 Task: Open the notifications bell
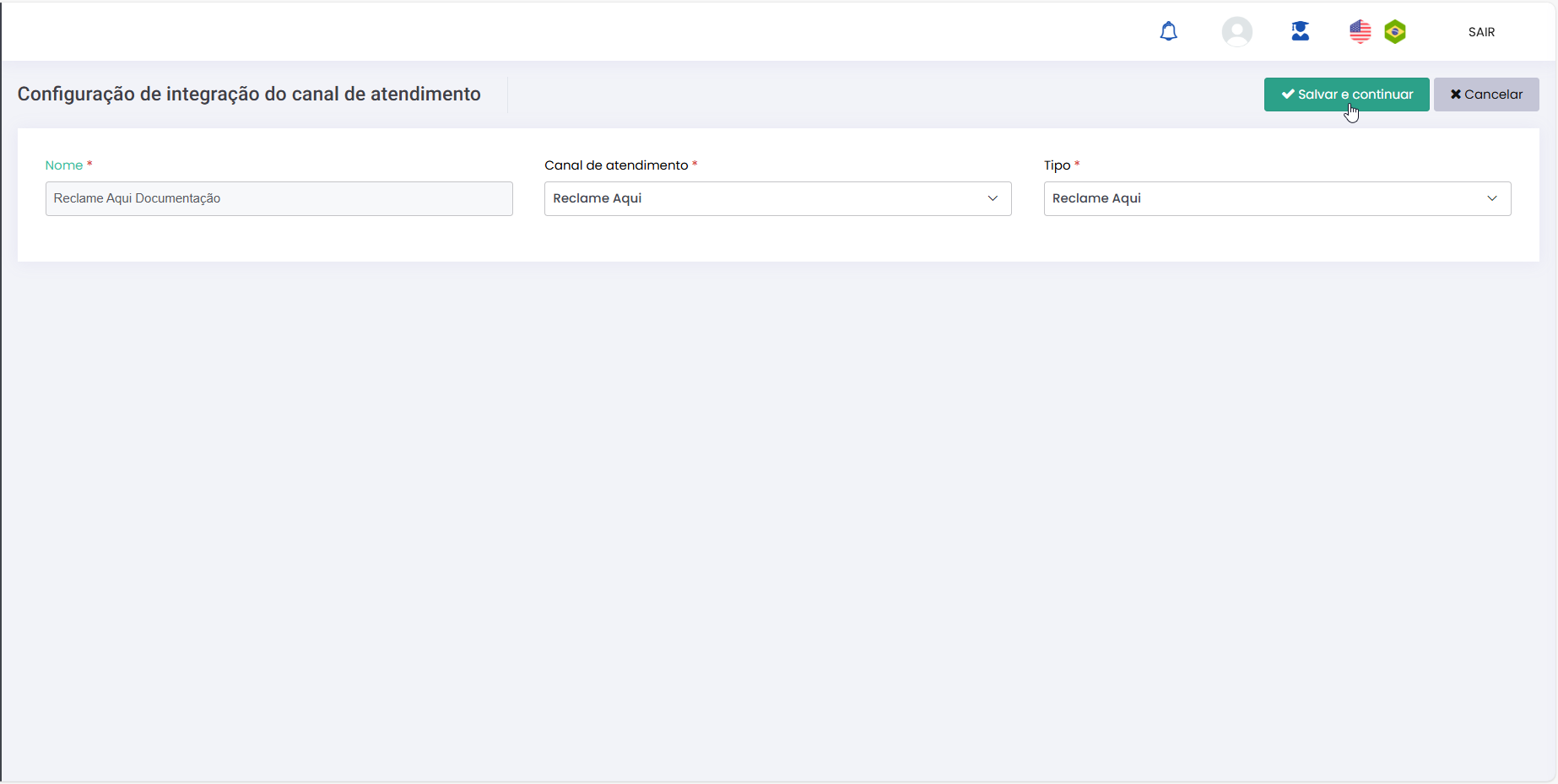point(1168,32)
